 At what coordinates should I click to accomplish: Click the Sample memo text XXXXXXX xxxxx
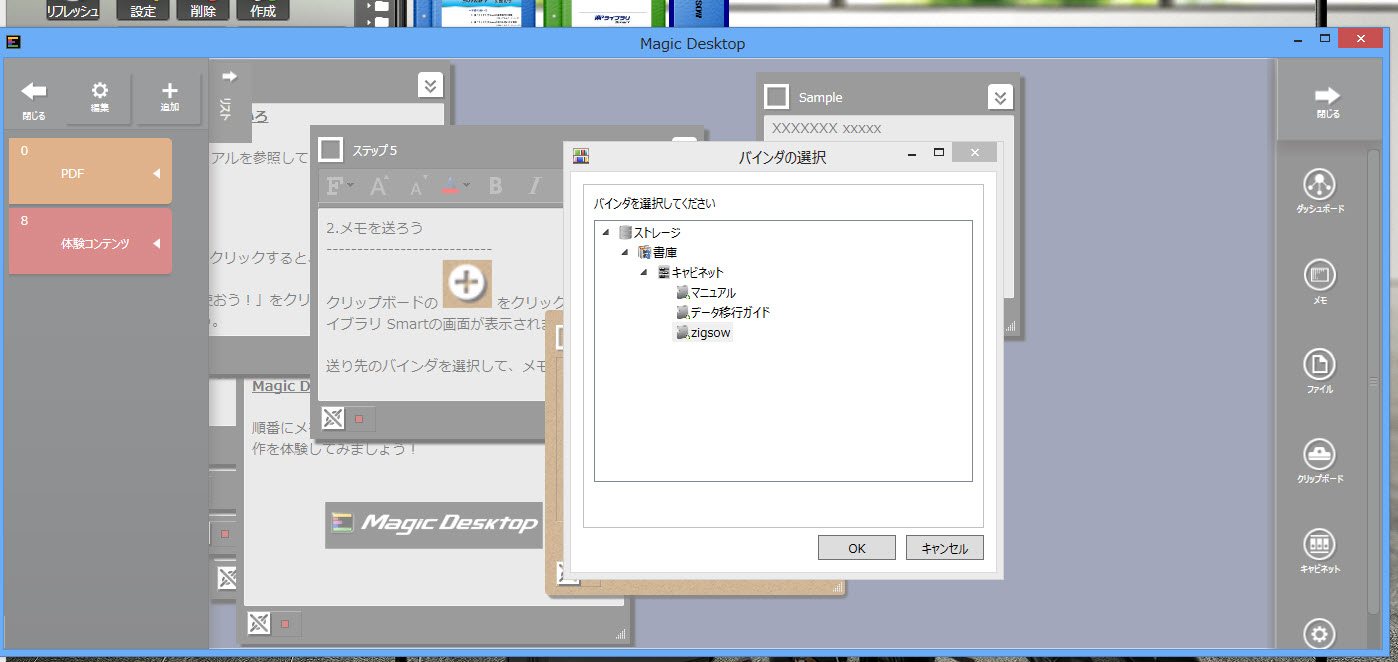pyautogui.click(x=826, y=129)
